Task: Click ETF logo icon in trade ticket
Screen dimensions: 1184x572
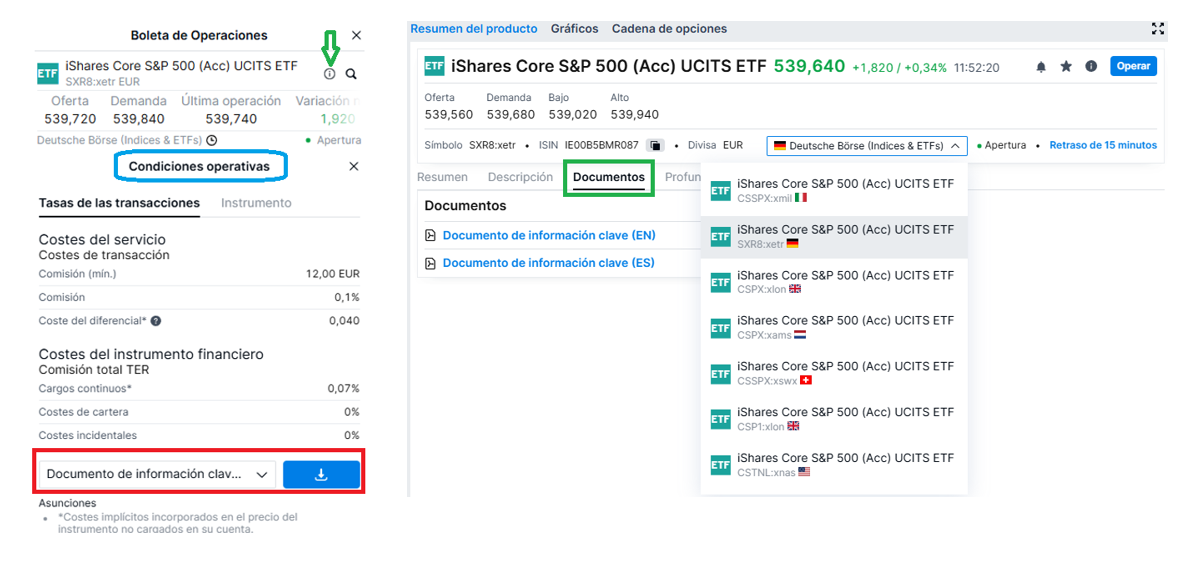Action: 48,74
